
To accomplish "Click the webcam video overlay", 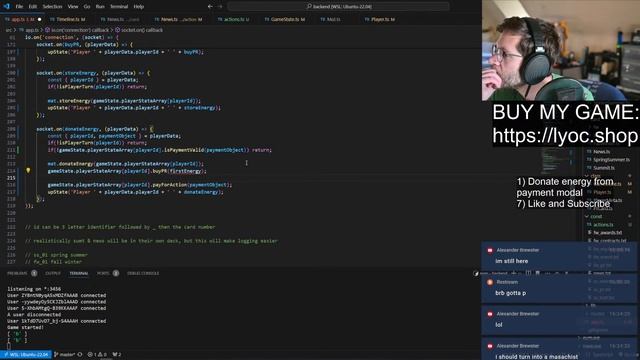I will pyautogui.click(x=561, y=50).
